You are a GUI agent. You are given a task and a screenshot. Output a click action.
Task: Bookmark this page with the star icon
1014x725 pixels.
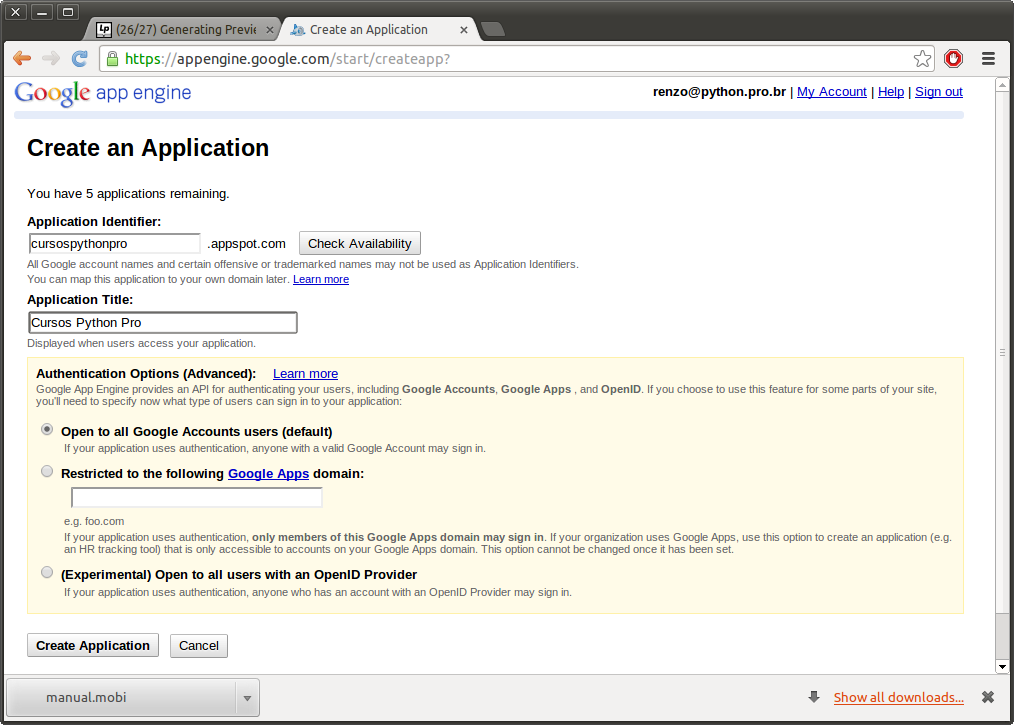[922, 58]
